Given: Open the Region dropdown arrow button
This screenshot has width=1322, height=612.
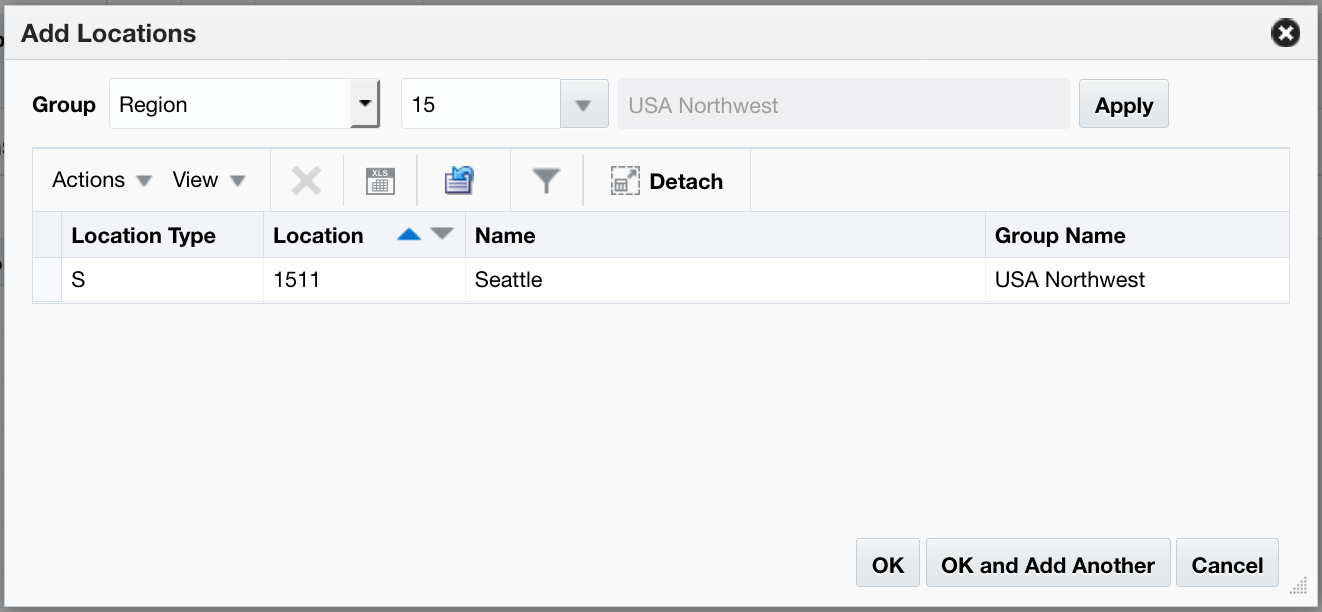Looking at the screenshot, I should click(x=367, y=103).
